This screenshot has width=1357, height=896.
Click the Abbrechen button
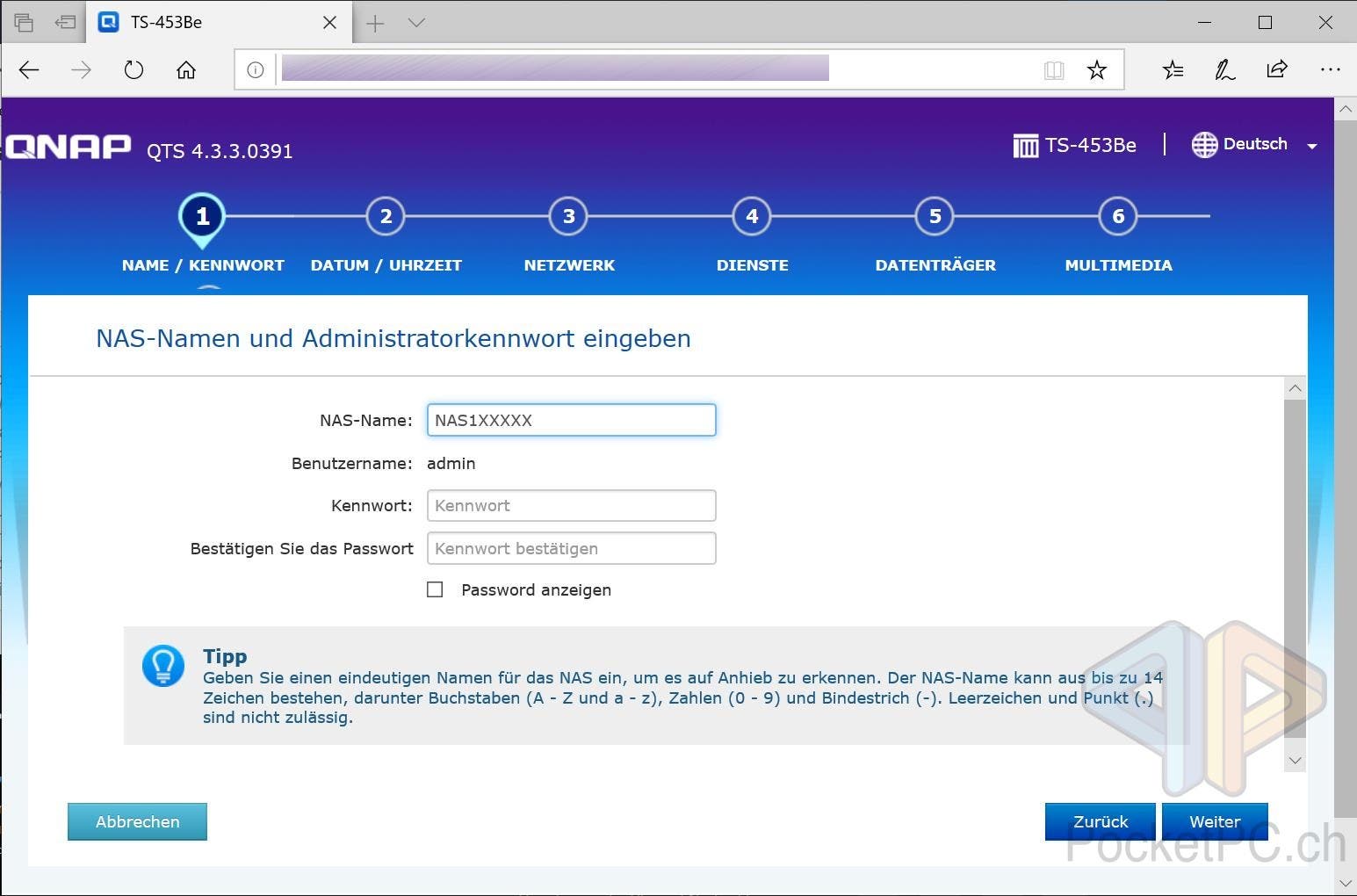pyautogui.click(x=137, y=821)
